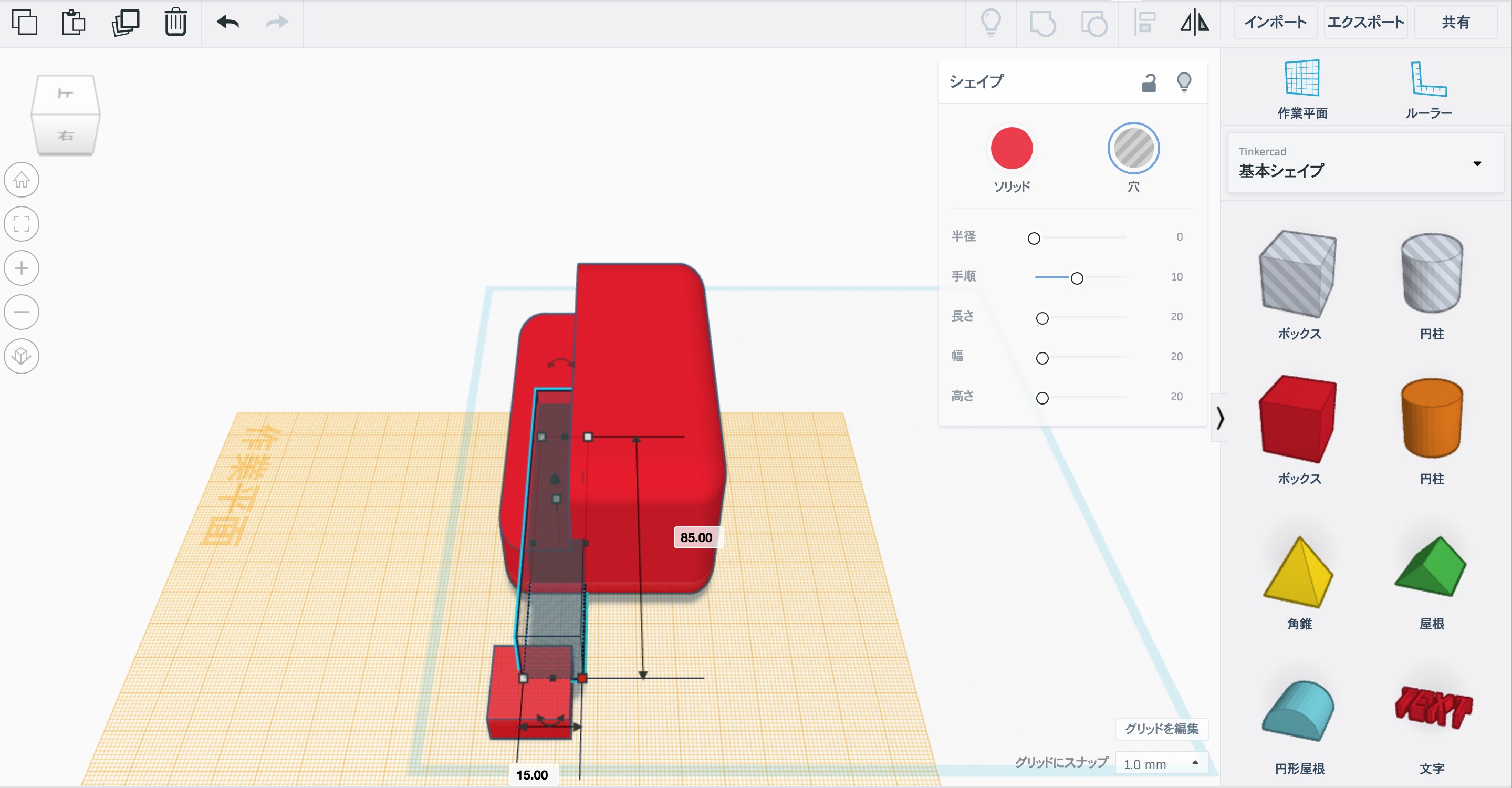Click the グリッドを編集 button
1512x788 pixels.
(x=1161, y=728)
